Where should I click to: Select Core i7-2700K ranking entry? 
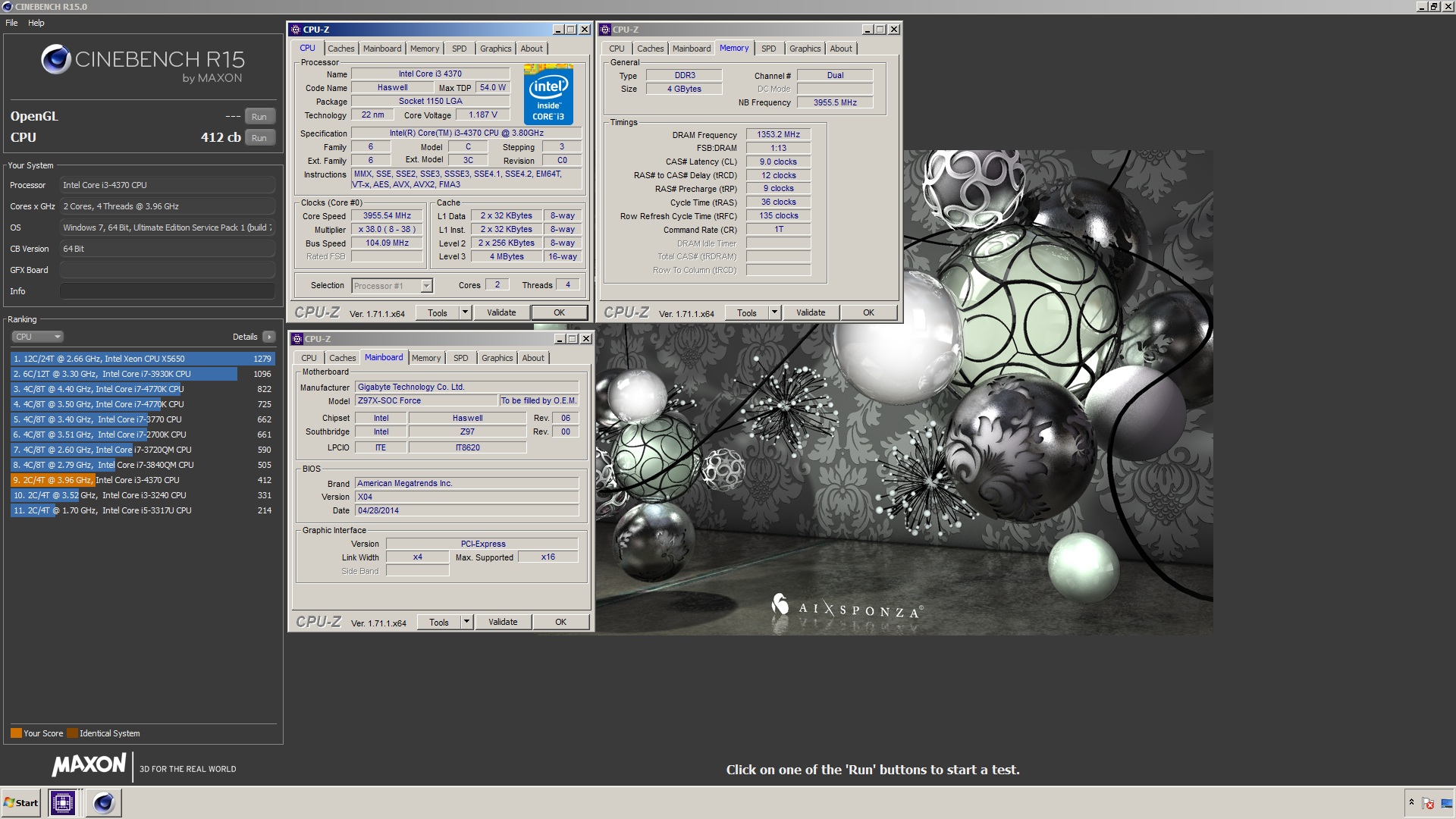click(x=143, y=435)
